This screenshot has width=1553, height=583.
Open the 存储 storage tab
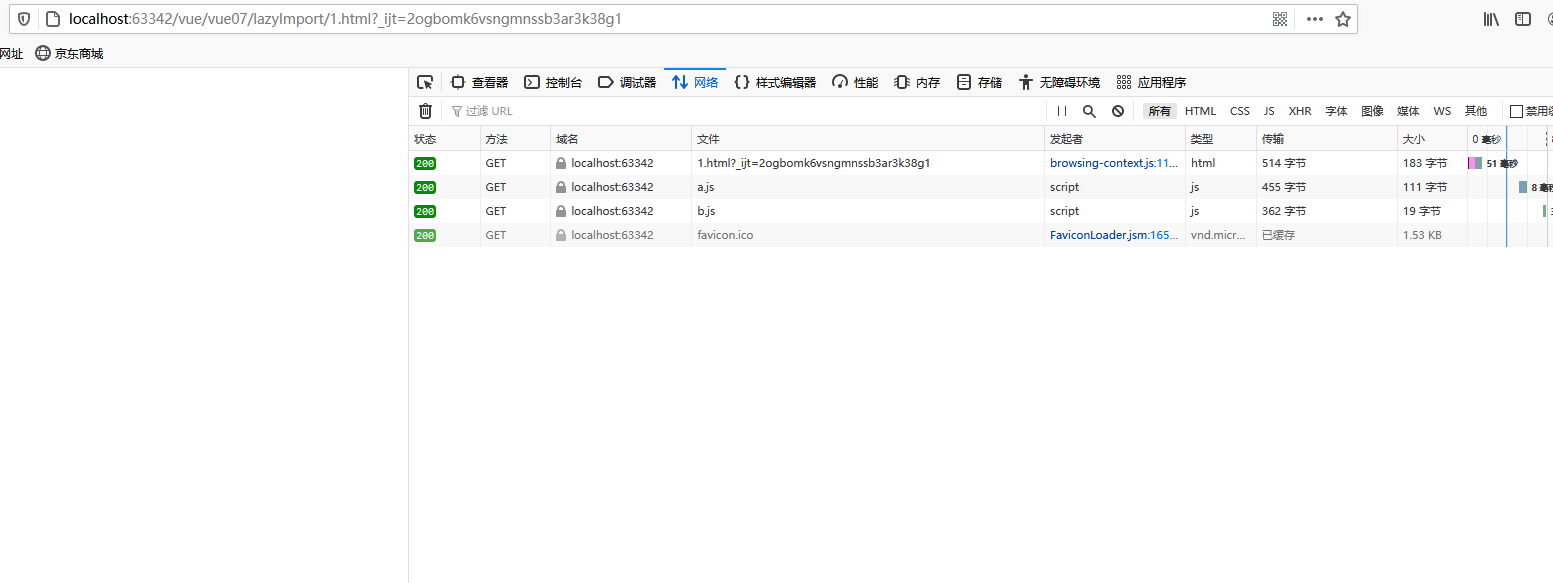(x=979, y=82)
